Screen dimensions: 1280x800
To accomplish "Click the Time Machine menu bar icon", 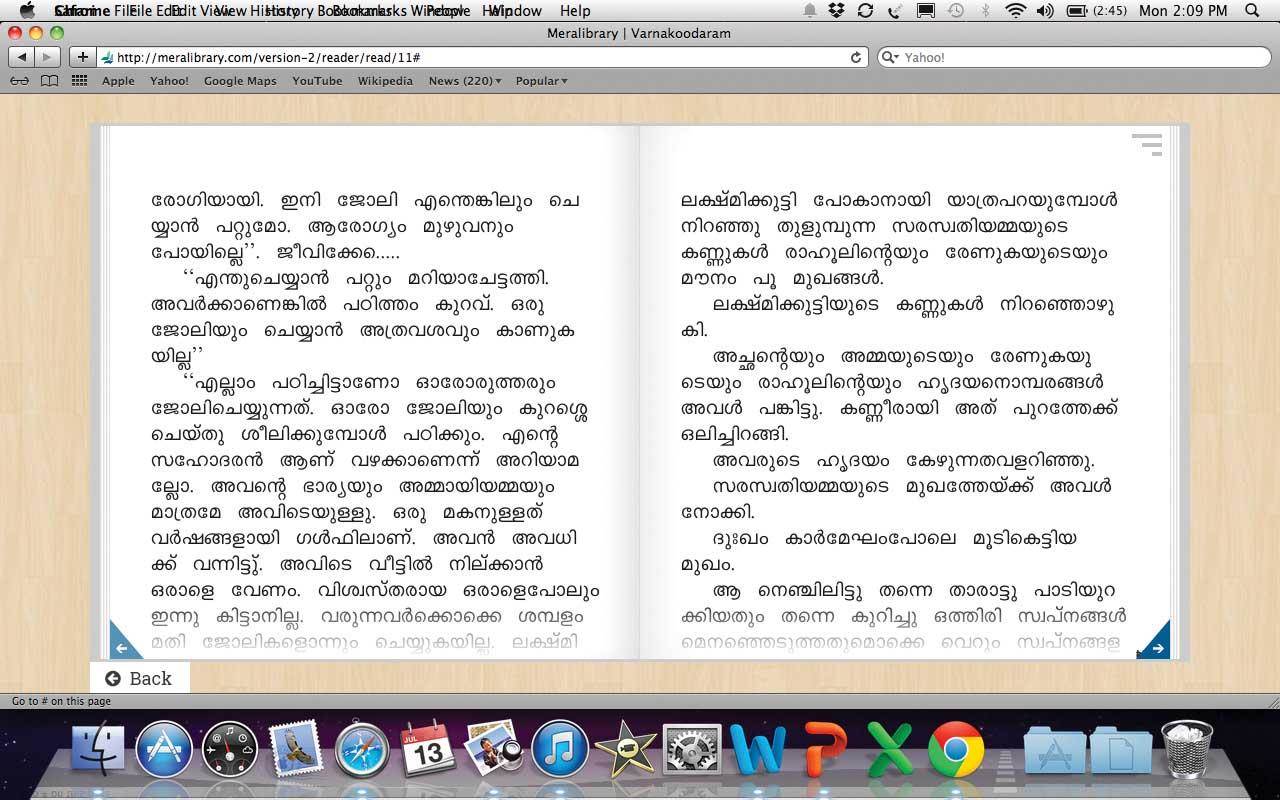I will coord(956,10).
